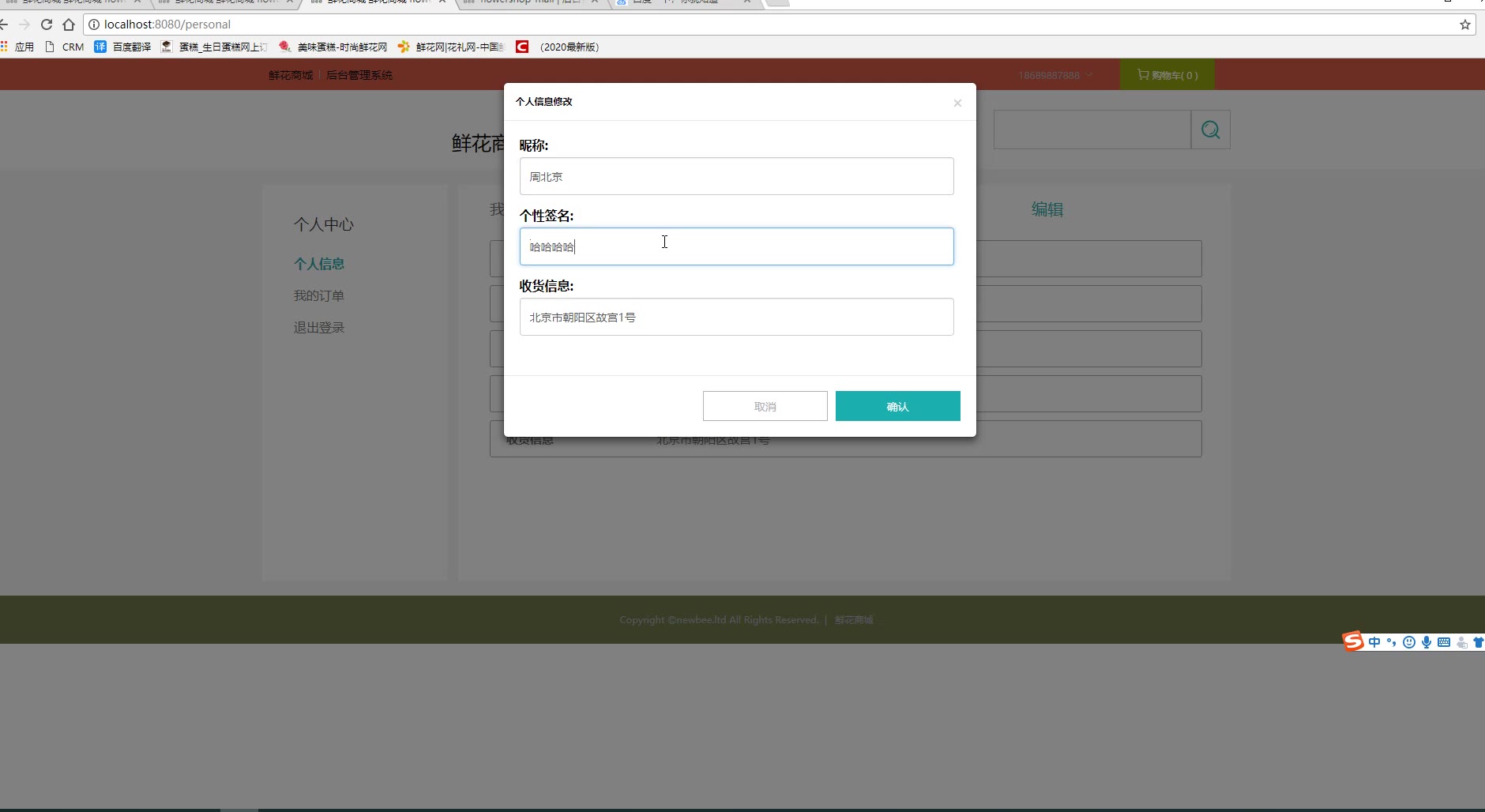Image resolution: width=1485 pixels, height=812 pixels.
Task: Click the site search input box
Action: tap(1092, 130)
